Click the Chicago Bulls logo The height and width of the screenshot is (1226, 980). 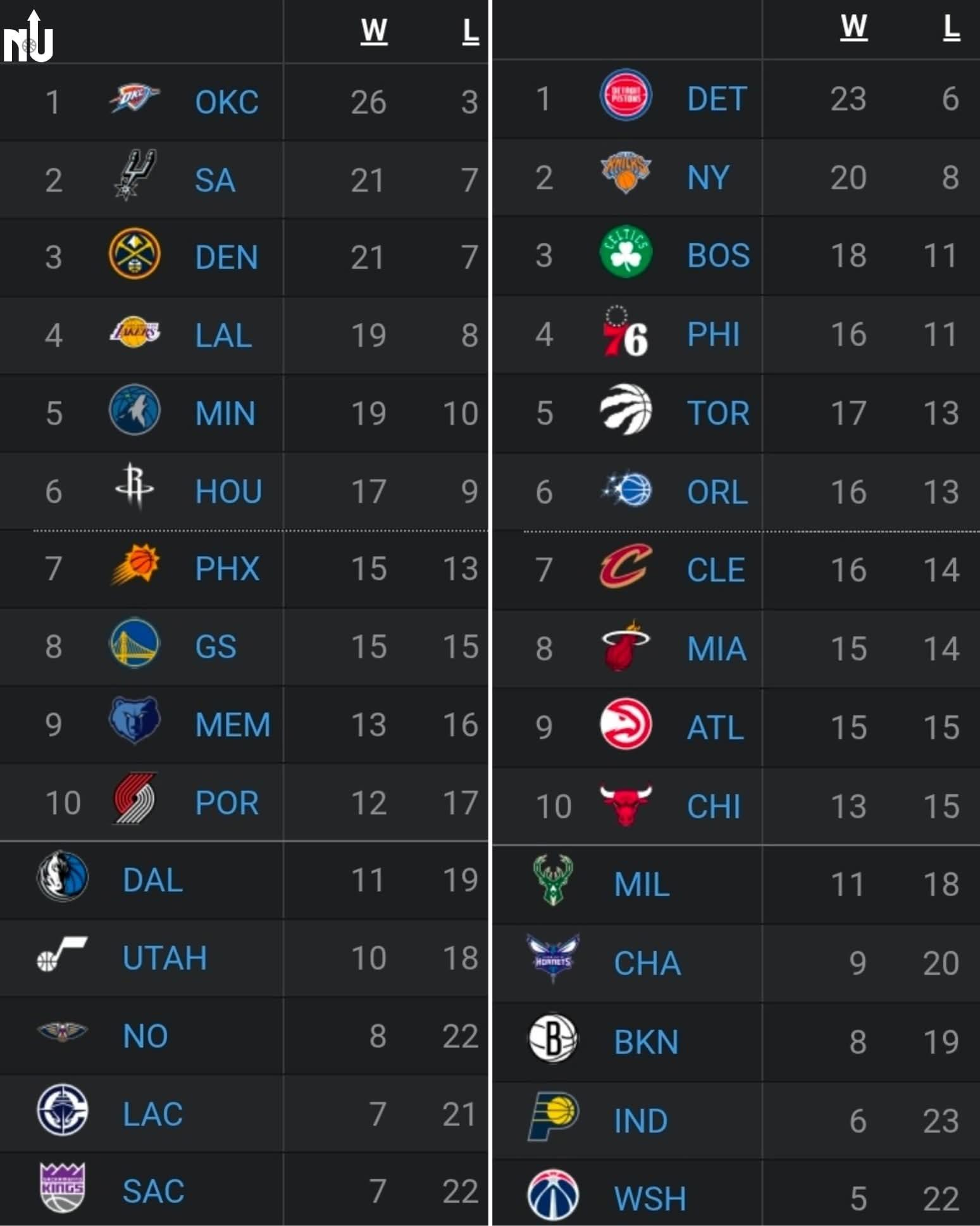(625, 804)
